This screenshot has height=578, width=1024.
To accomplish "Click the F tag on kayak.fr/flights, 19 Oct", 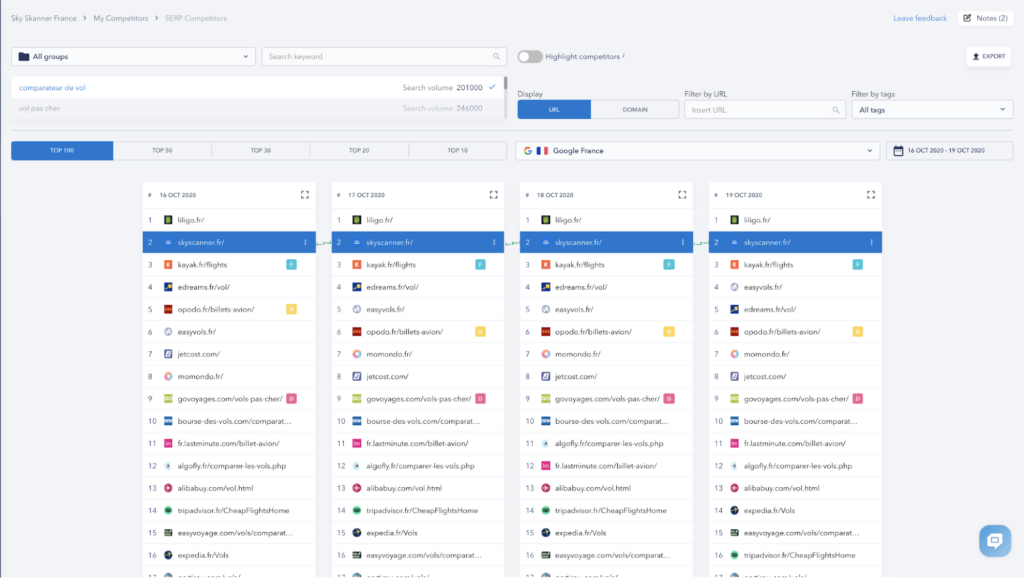I will point(857,265).
